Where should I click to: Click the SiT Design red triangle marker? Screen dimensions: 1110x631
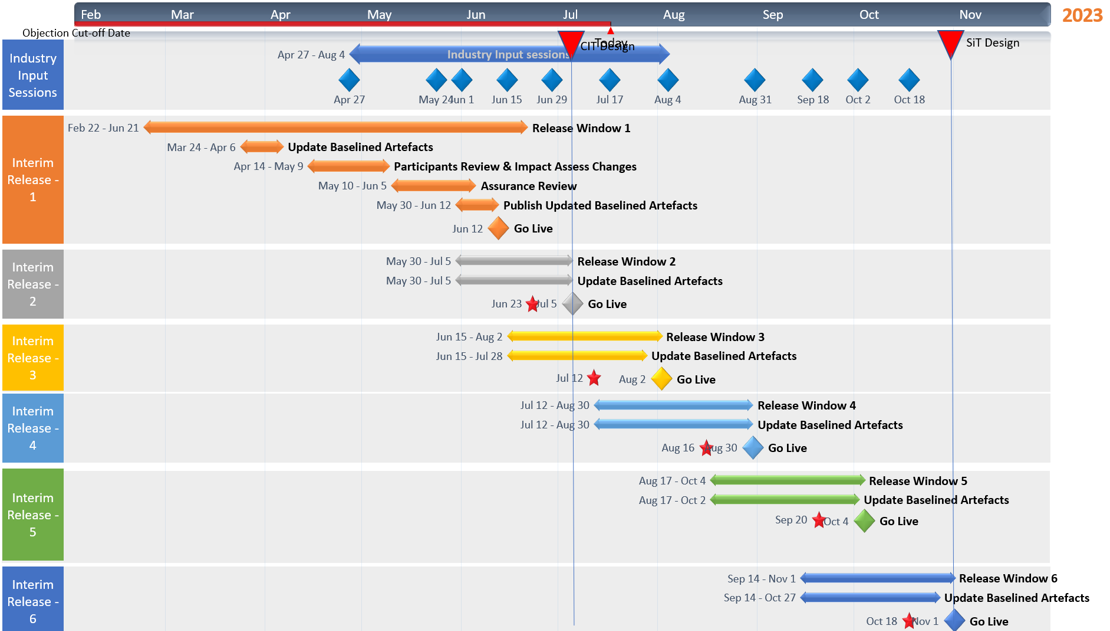950,44
